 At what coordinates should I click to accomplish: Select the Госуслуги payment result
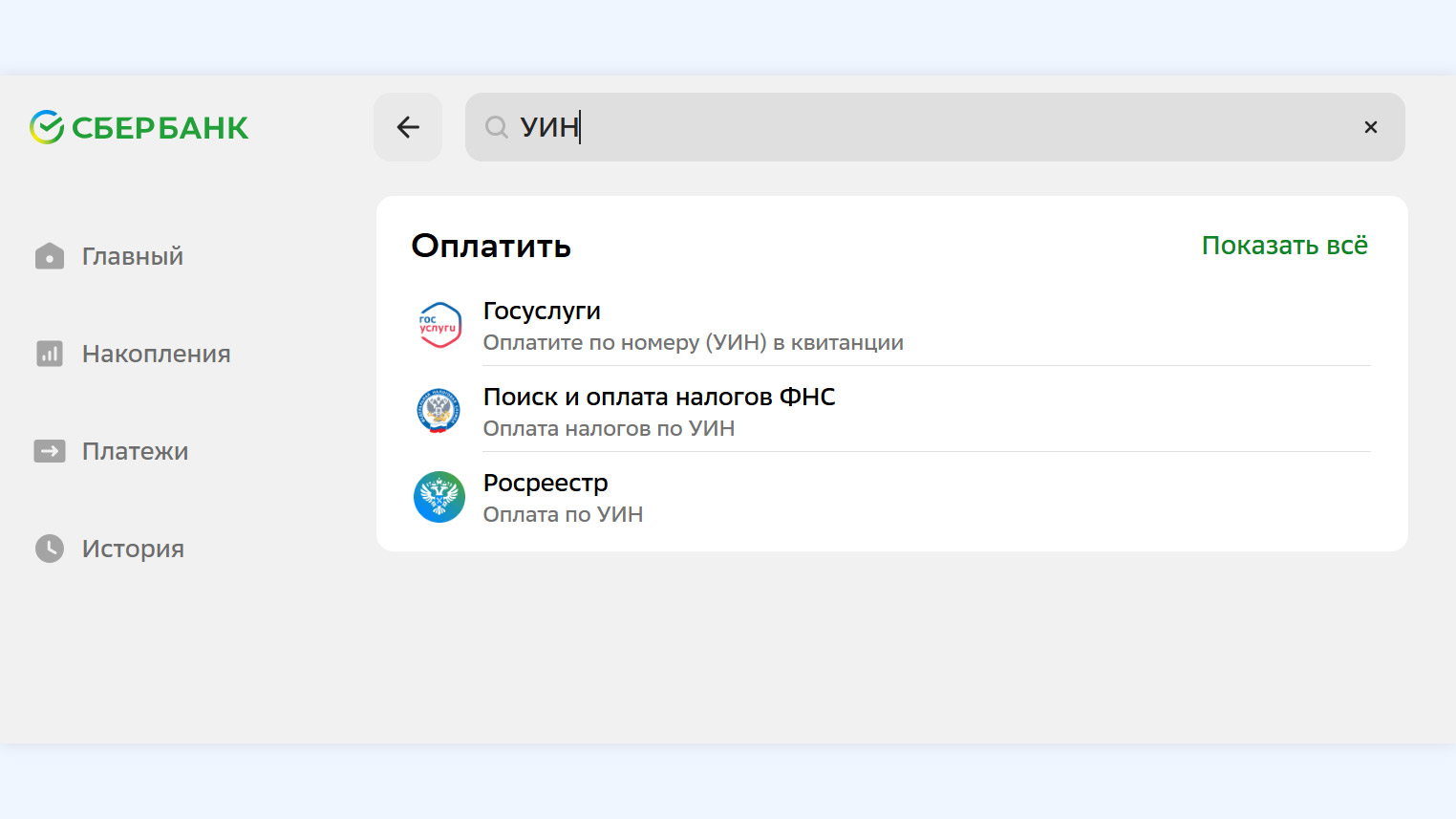pos(892,326)
